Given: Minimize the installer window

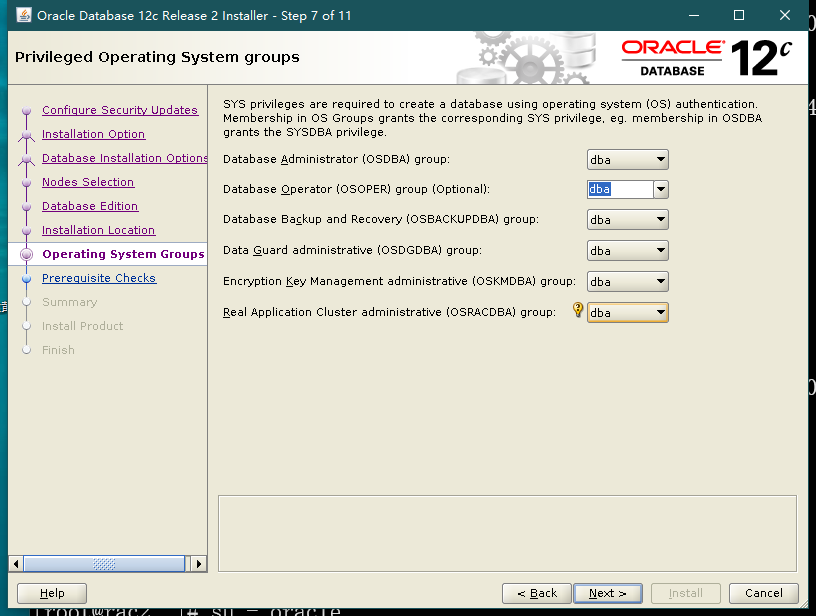Looking at the screenshot, I should click(x=694, y=15).
